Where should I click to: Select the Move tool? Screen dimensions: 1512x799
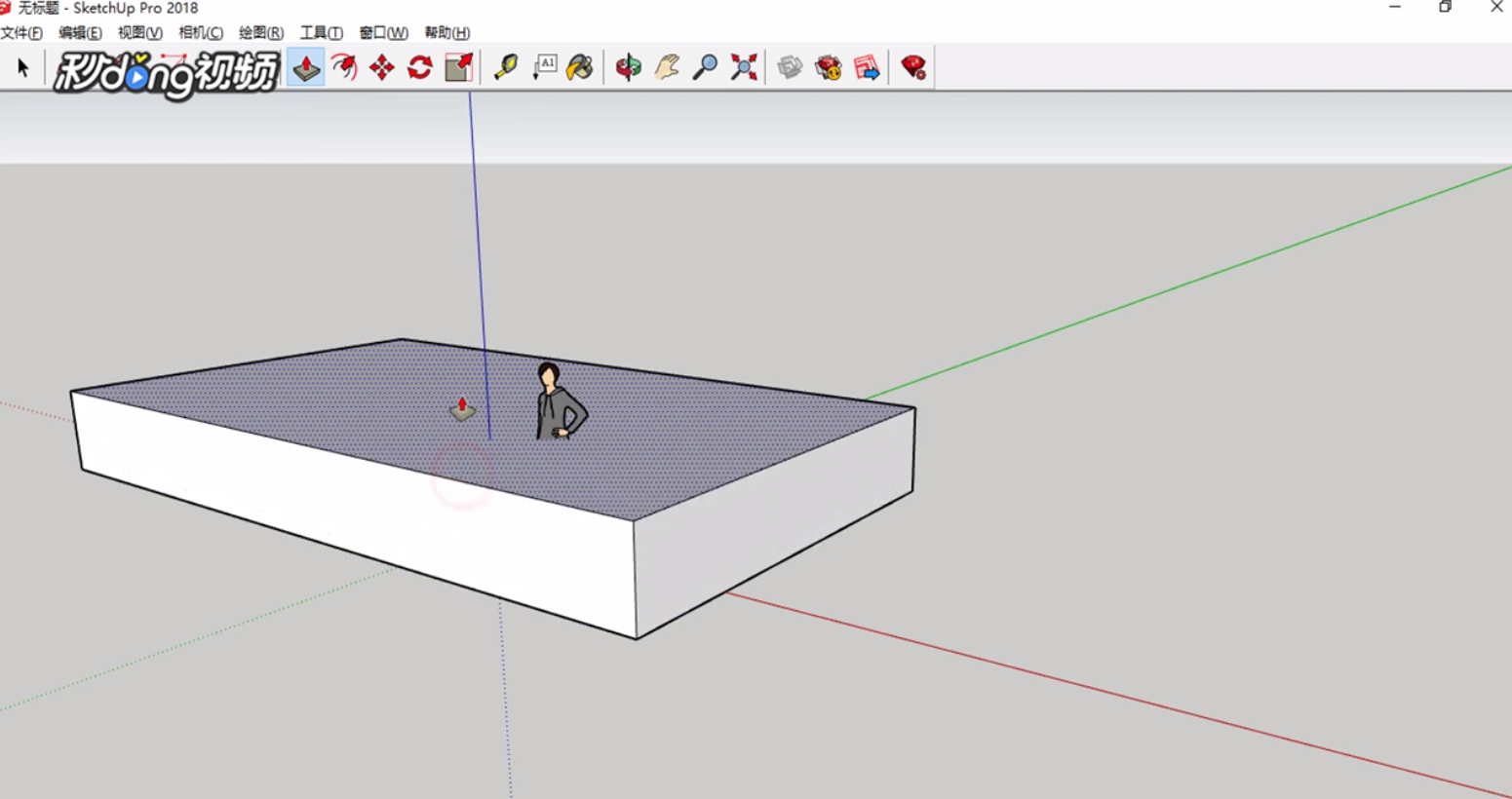pyautogui.click(x=382, y=67)
